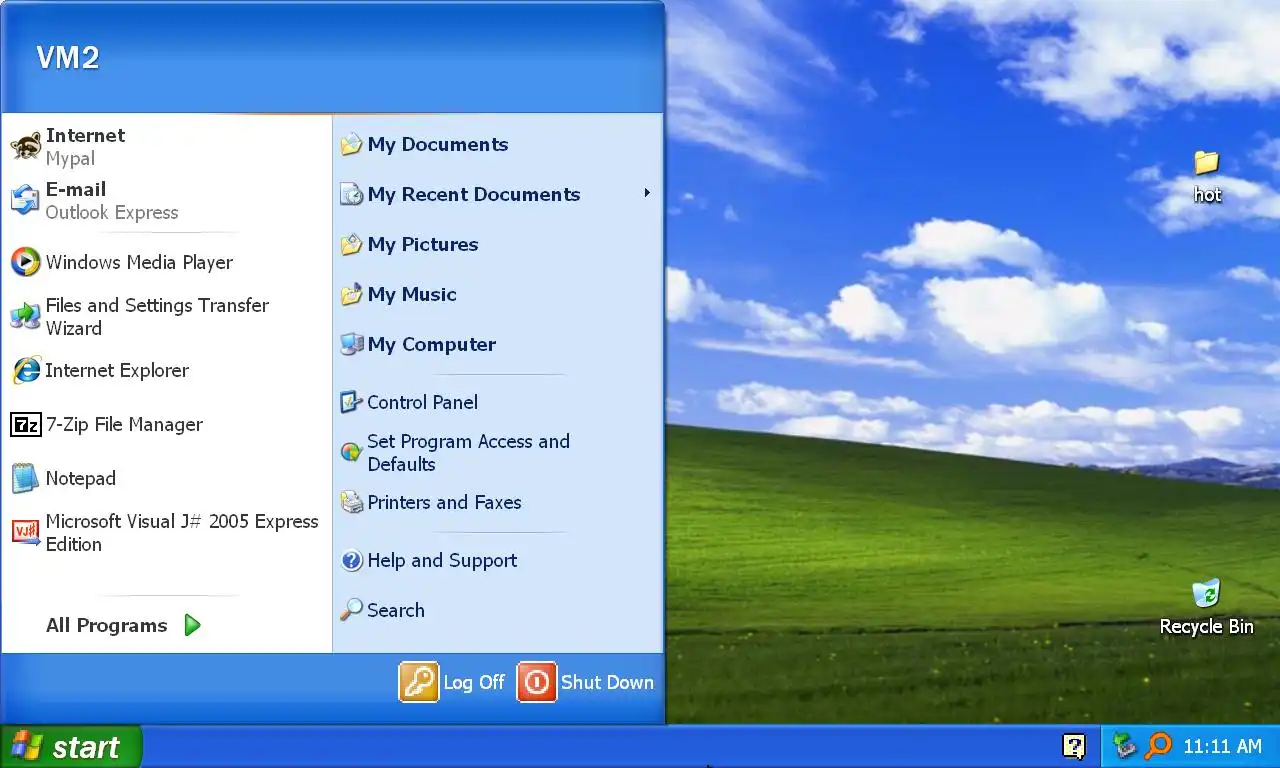Open Mypal Internet browser from Start menu
Viewport: 1280px width, 768px height.
pyautogui.click(x=166, y=147)
